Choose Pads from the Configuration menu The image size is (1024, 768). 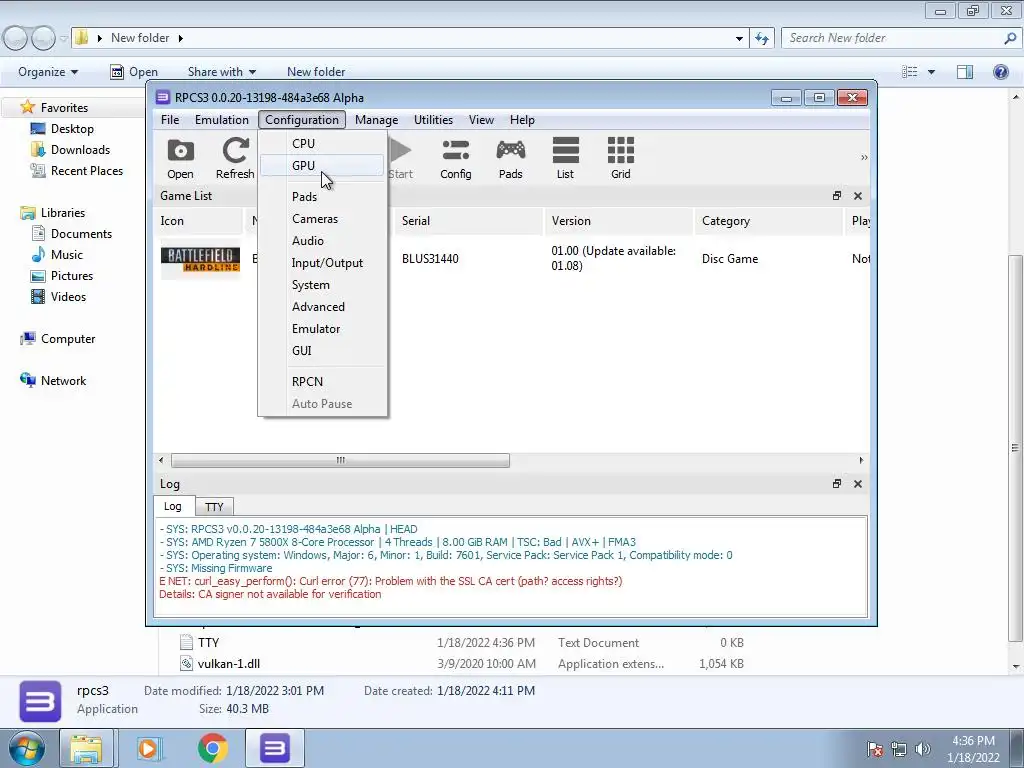[x=323, y=197]
